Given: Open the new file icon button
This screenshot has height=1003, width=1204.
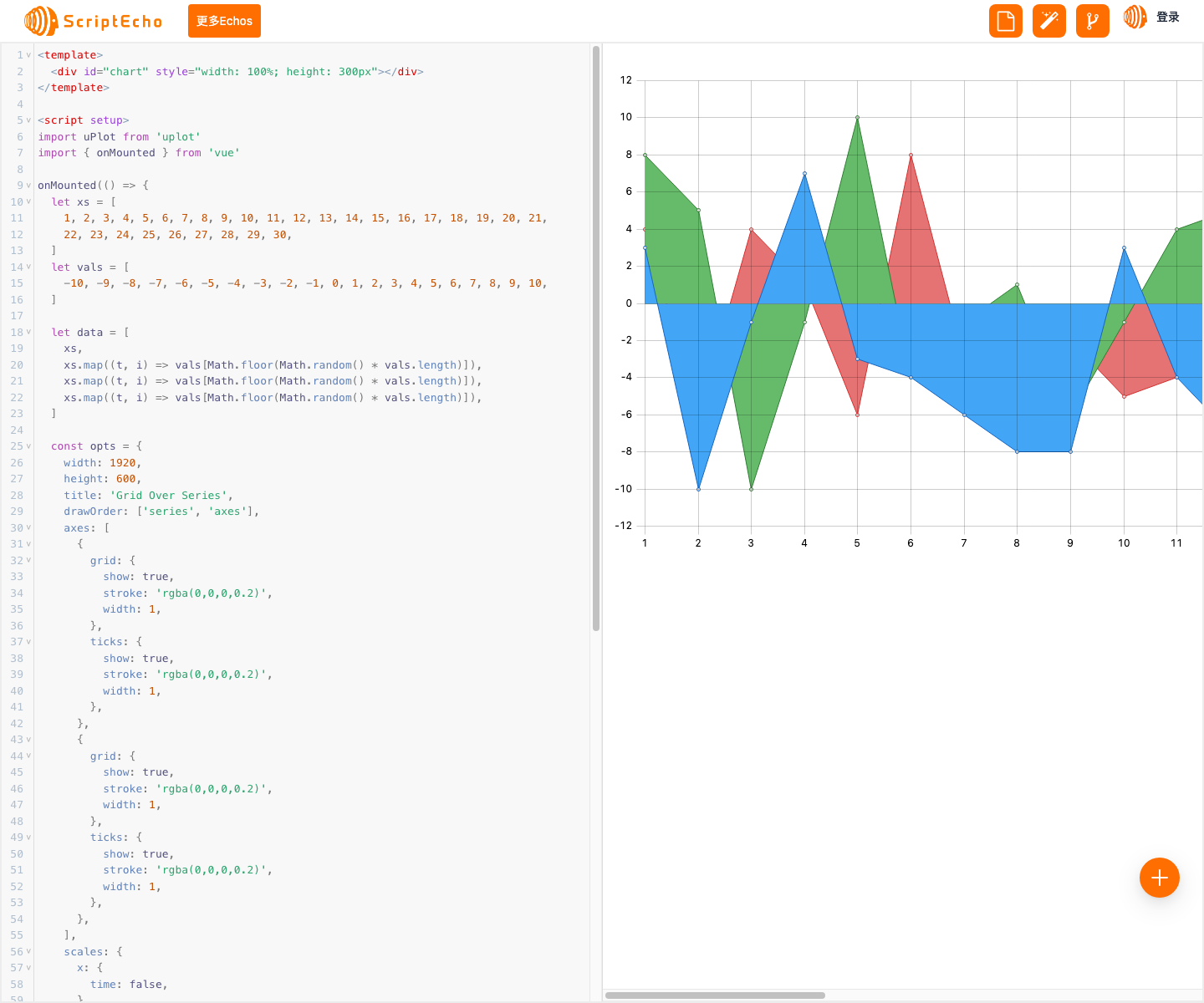Looking at the screenshot, I should pos(1006,21).
